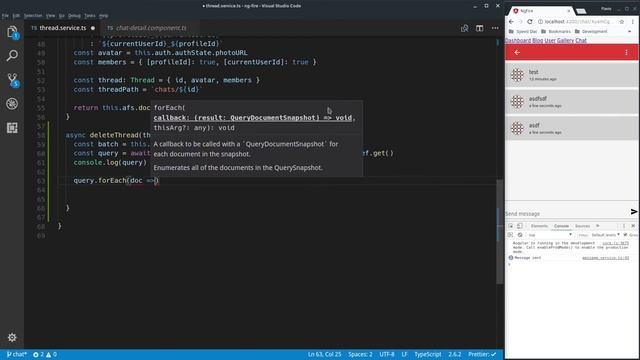Click the open changes icon in the editor toolbar

coord(464,28)
